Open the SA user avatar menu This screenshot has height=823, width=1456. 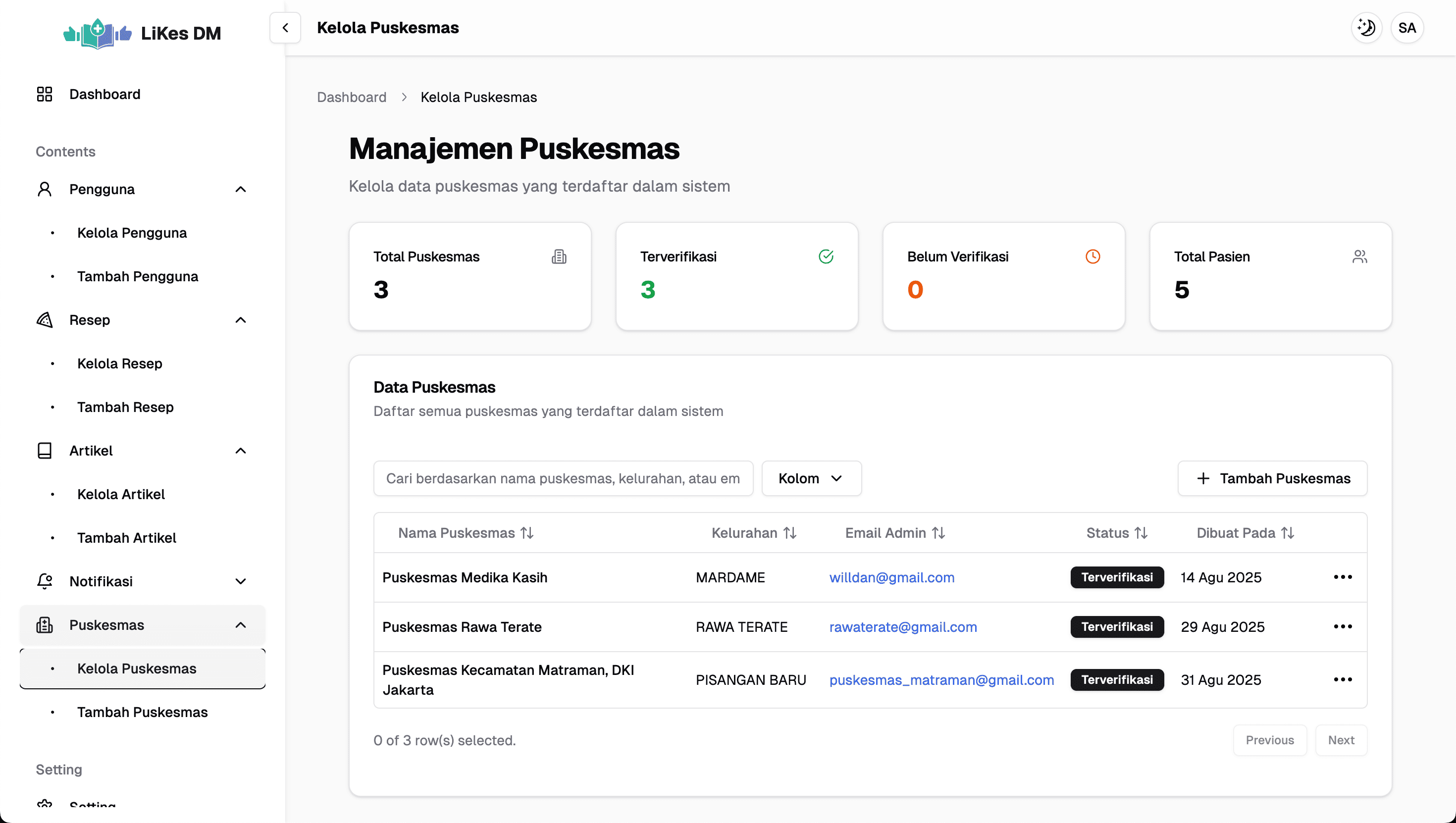pos(1407,28)
